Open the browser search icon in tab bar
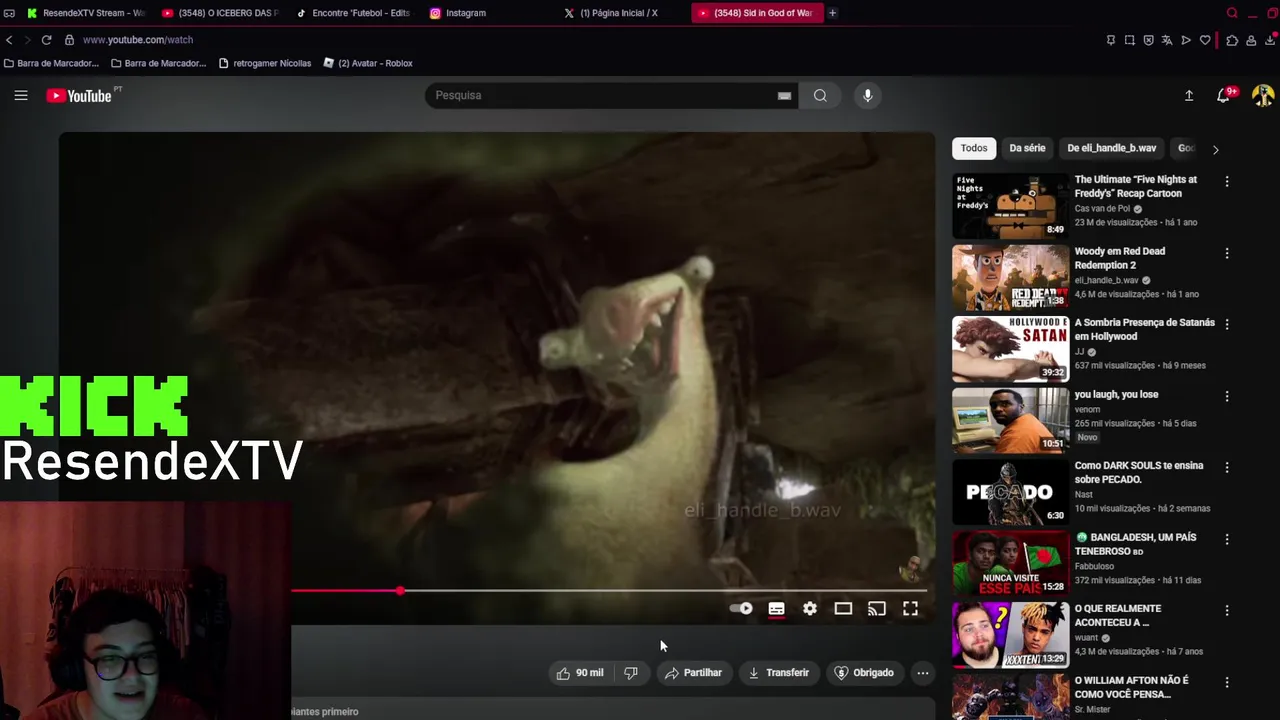This screenshot has height=720, width=1280. (1232, 13)
